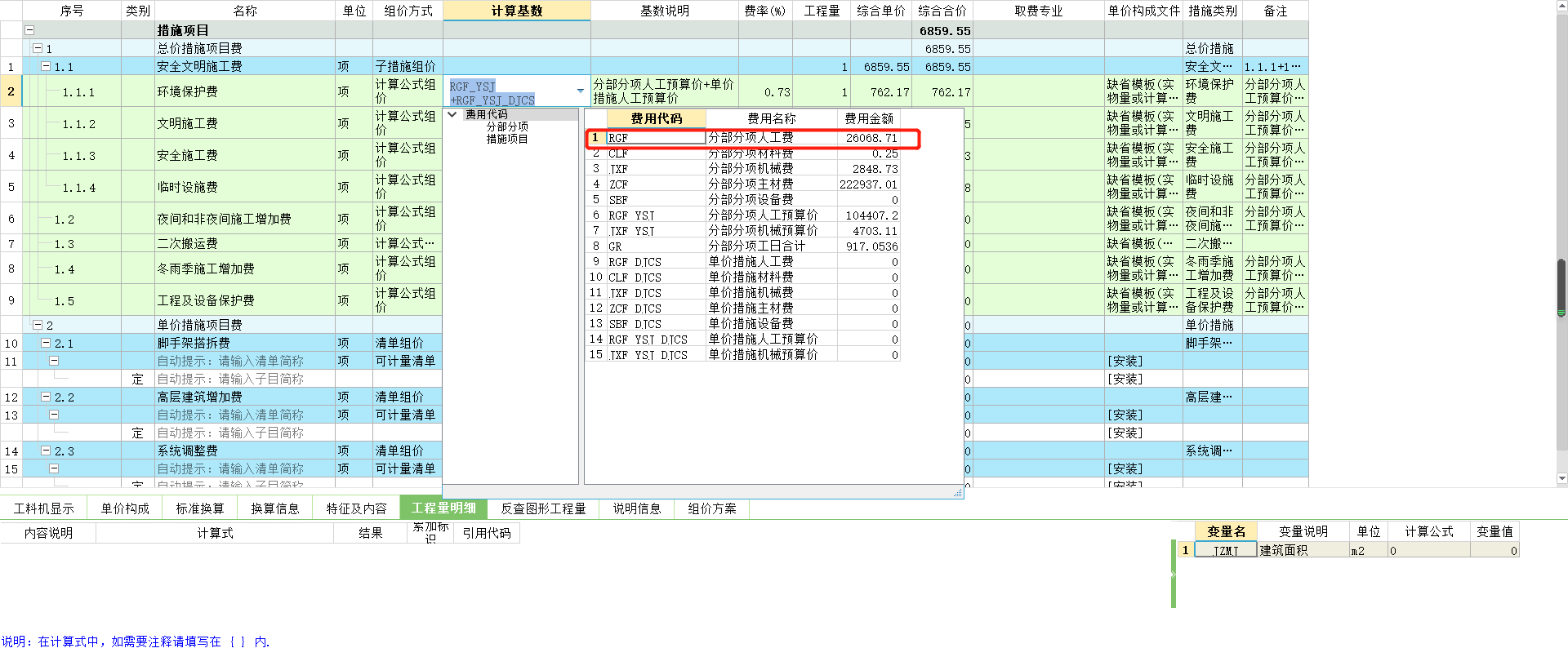
Task: Click the 建筑面积 variable description cell
Action: point(1303,550)
